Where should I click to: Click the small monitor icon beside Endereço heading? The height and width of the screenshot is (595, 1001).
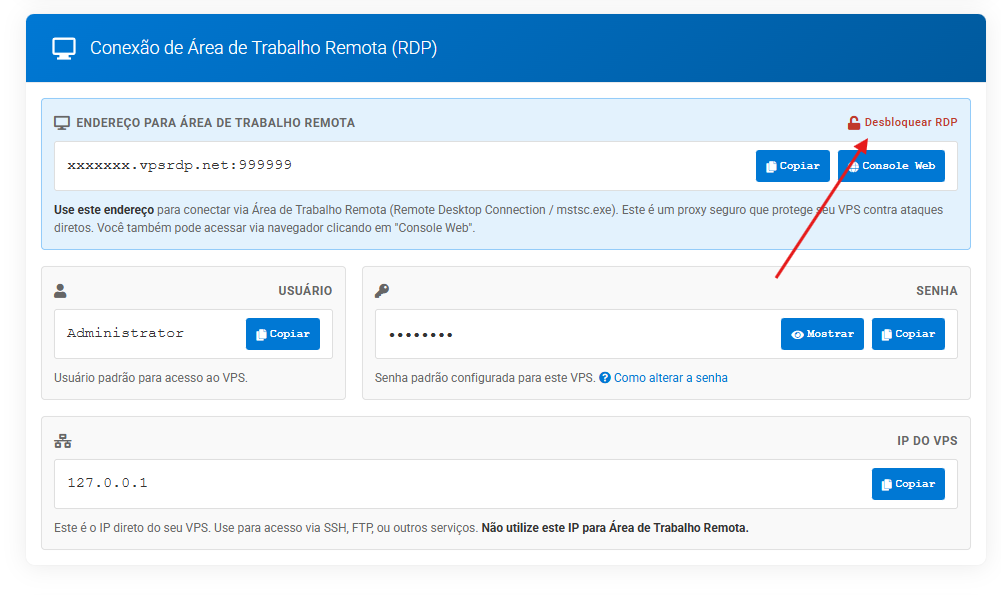point(62,123)
